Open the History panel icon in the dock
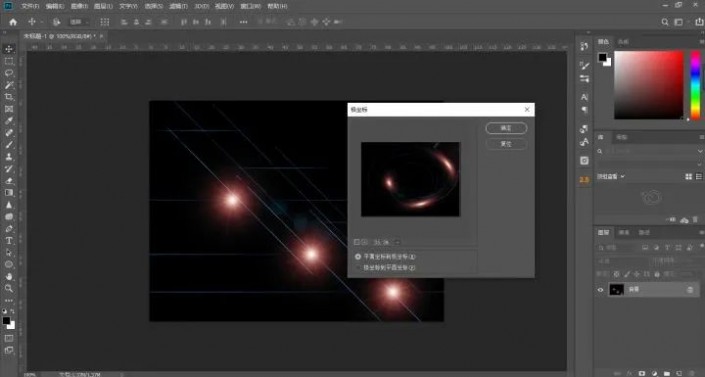Image resolution: width=705 pixels, height=377 pixels. [x=584, y=46]
